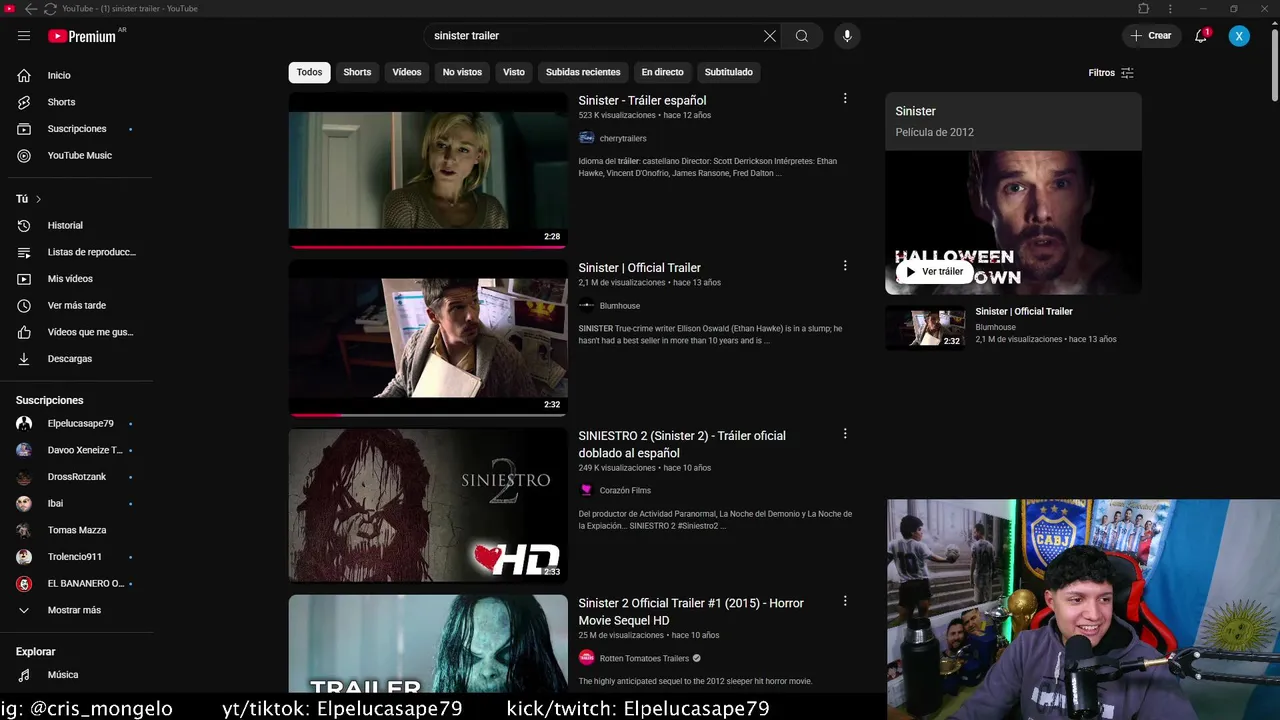
Task: Open options for Sinister - Tráiler español
Action: pyautogui.click(x=845, y=98)
